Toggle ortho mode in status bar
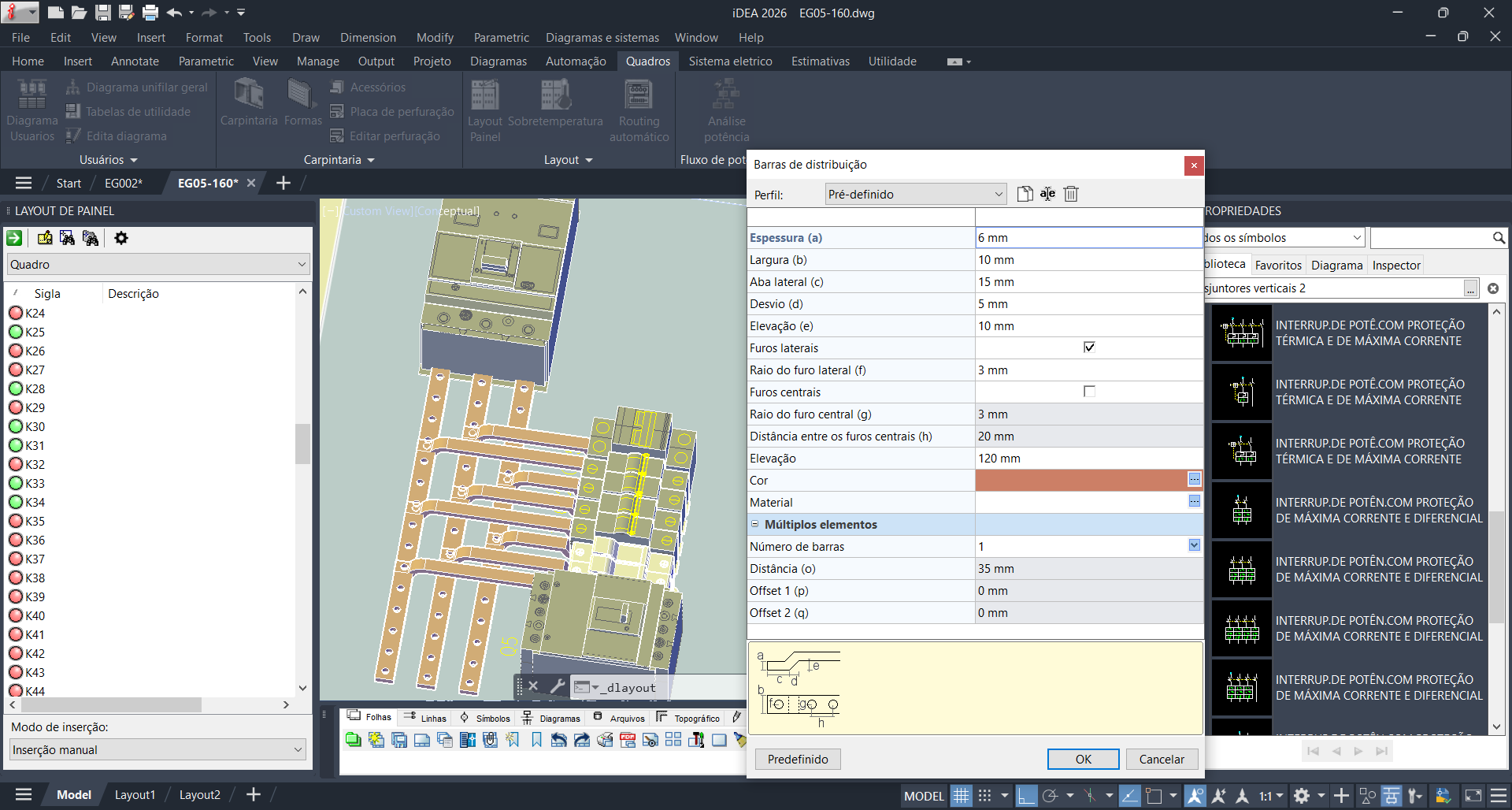 1025,796
